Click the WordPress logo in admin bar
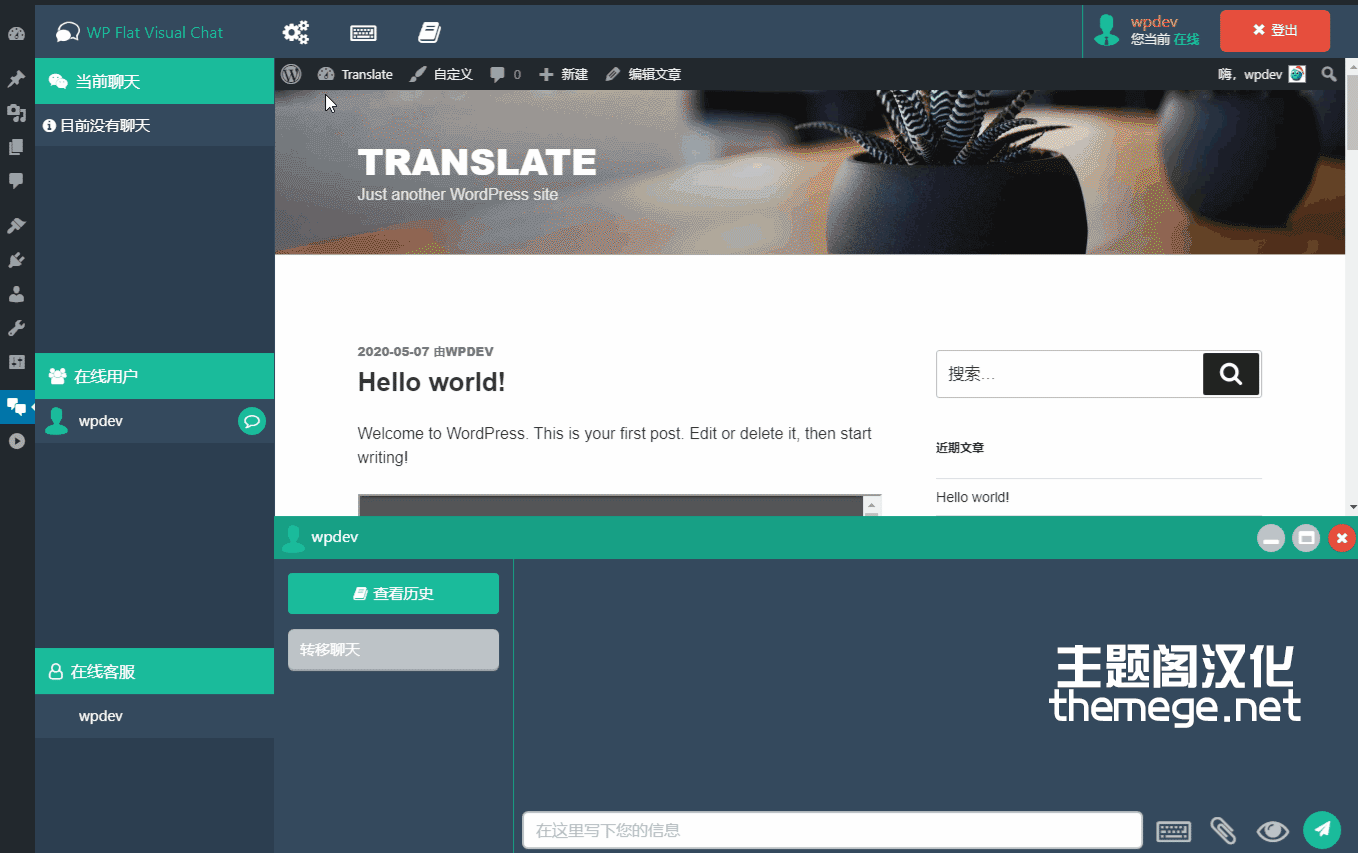Viewport: 1358px width, 853px height. [291, 74]
